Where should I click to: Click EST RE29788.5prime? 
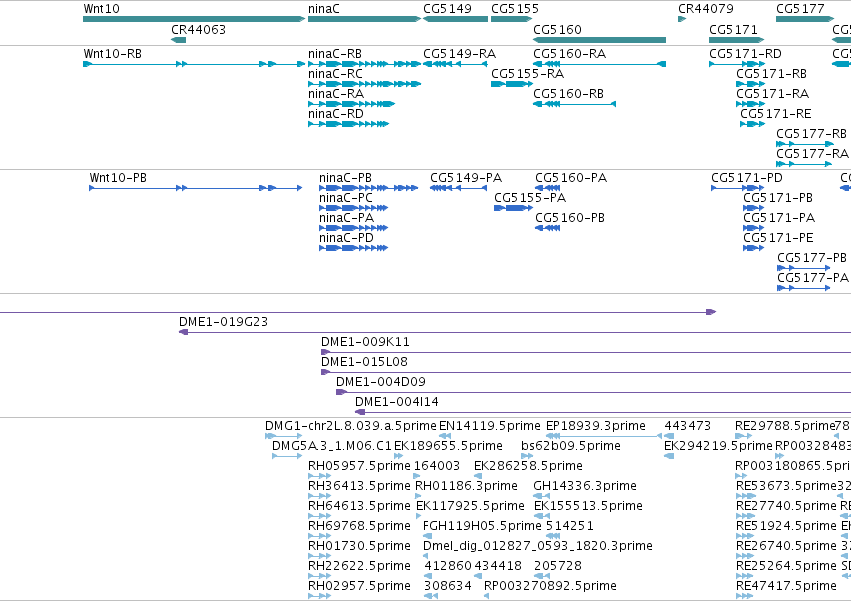pyautogui.click(x=744, y=436)
